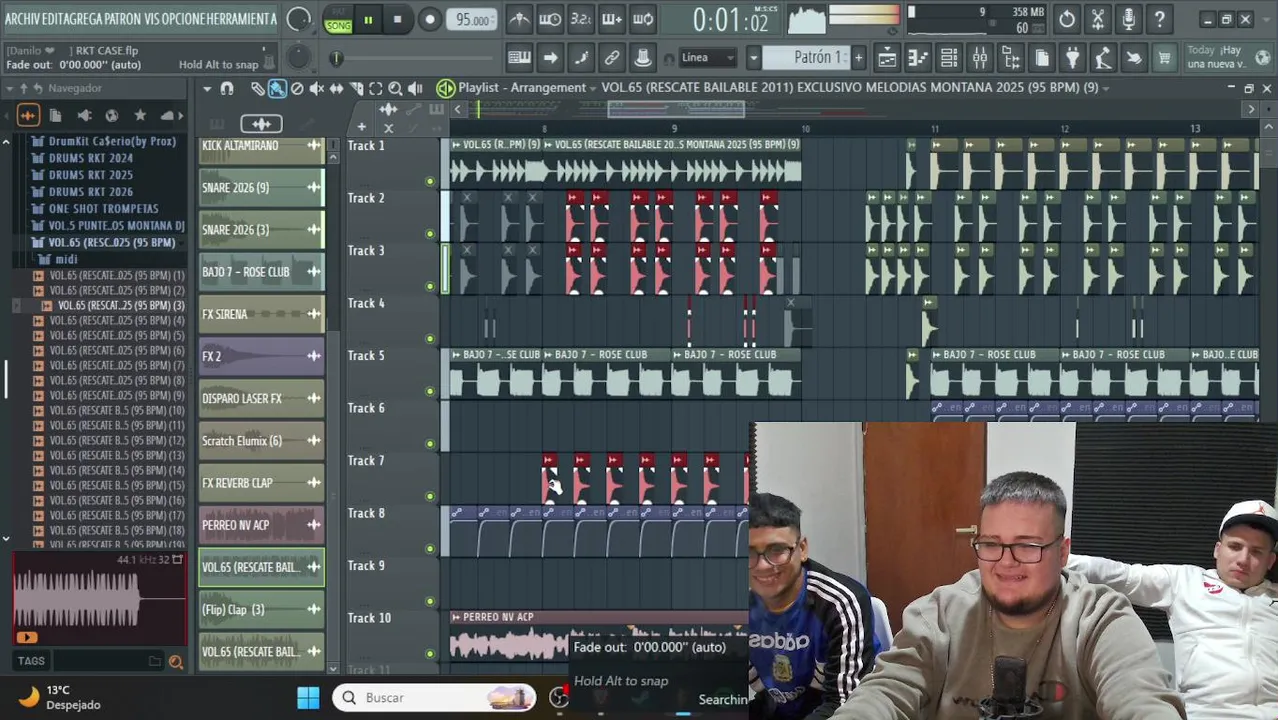Toggle the record button
Screen dimensions: 1278x720
pos(430,19)
